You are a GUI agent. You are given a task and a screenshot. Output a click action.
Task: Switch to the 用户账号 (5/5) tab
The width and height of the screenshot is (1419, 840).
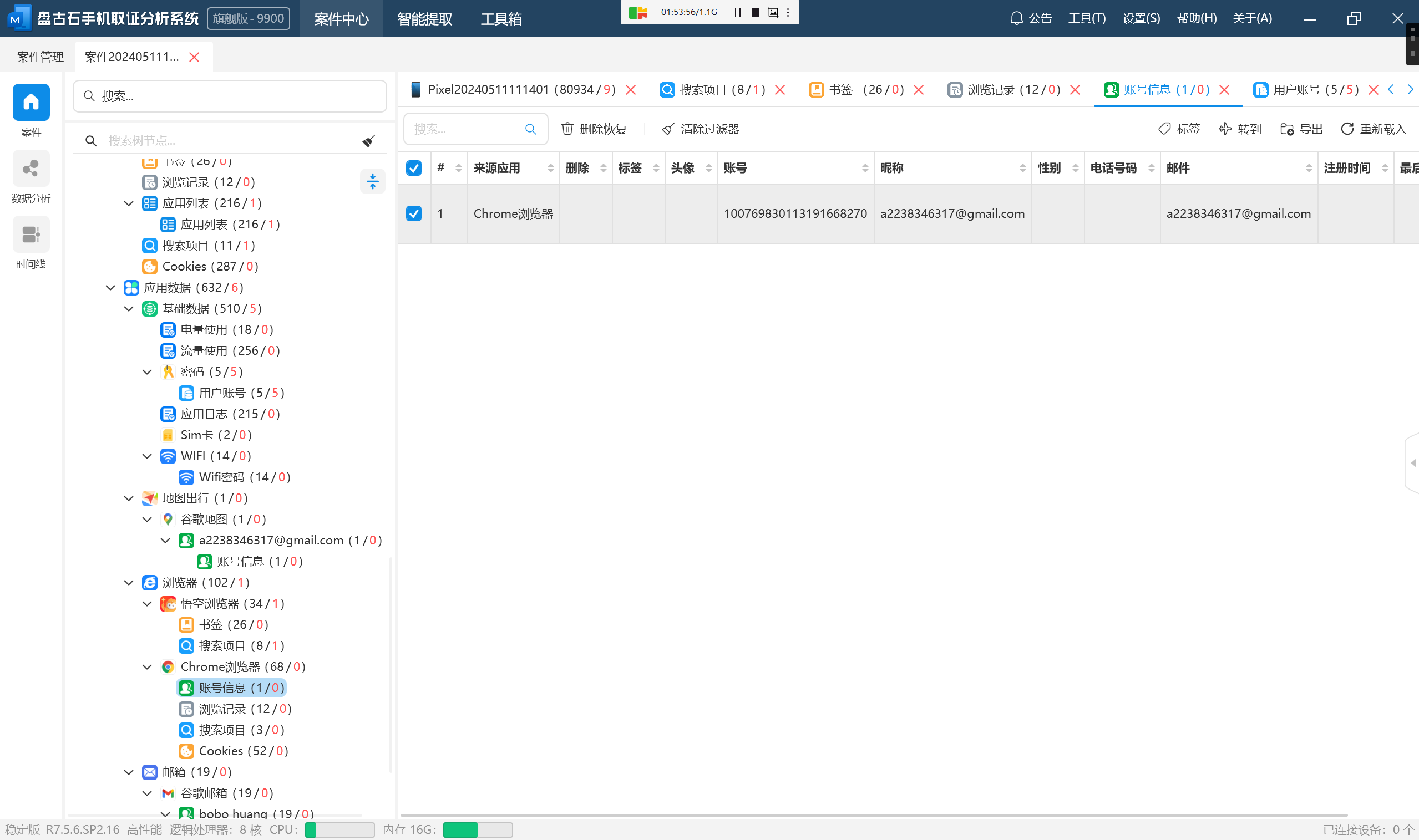click(1314, 89)
